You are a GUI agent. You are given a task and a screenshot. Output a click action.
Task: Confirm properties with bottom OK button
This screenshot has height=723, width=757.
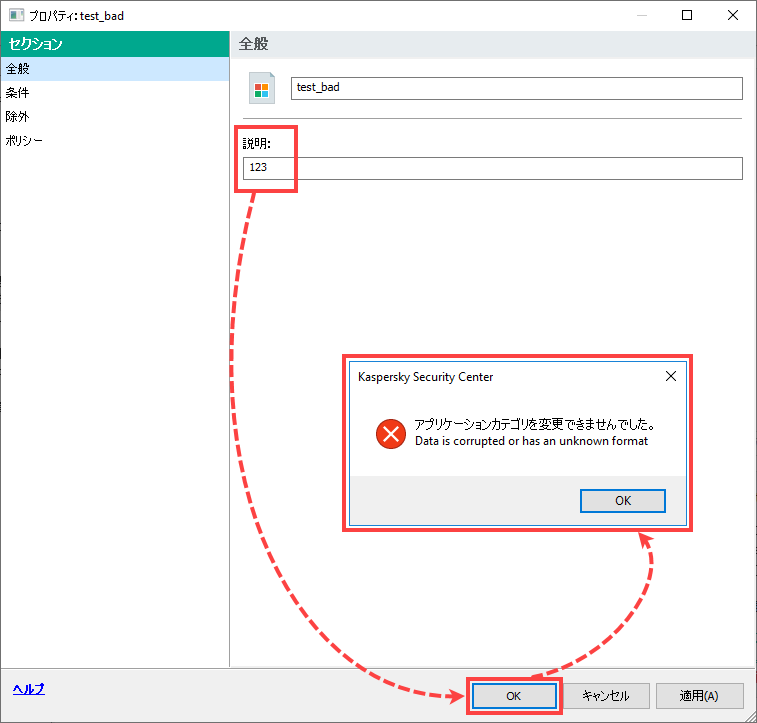[514, 696]
